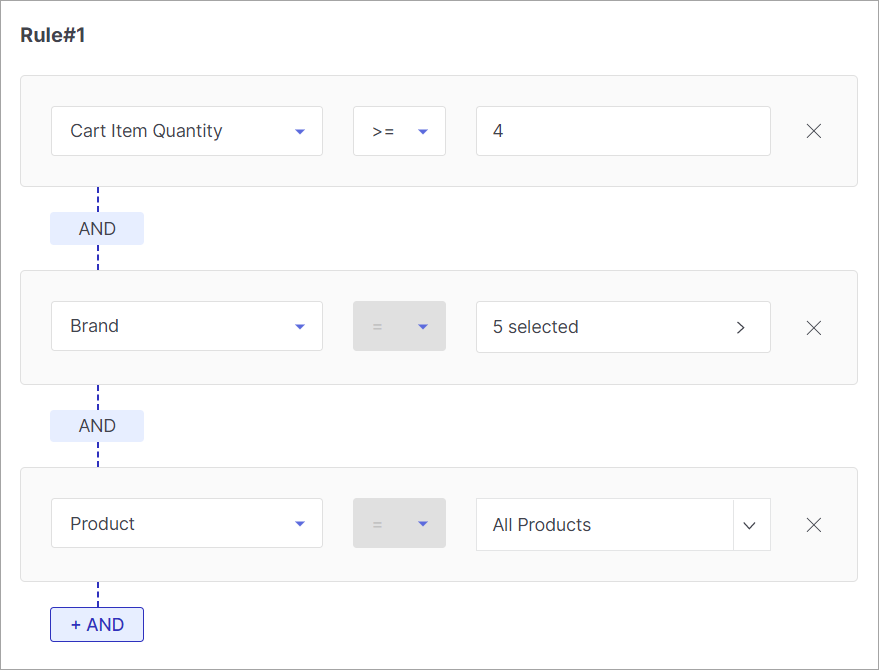The height and width of the screenshot is (670, 879).
Task: Open the 5 selected brands list
Action: tap(623, 327)
